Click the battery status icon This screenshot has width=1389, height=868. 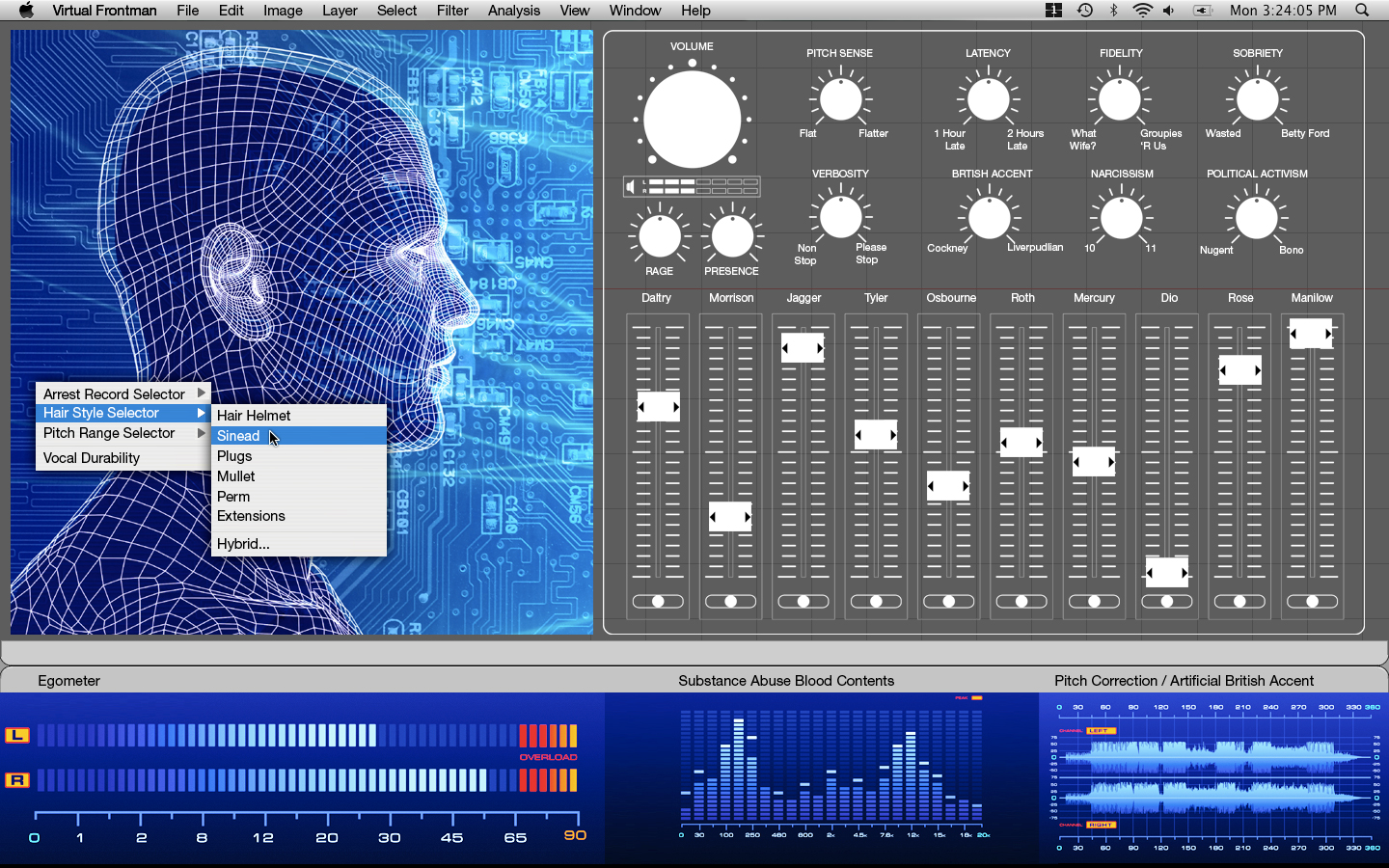tap(1203, 11)
